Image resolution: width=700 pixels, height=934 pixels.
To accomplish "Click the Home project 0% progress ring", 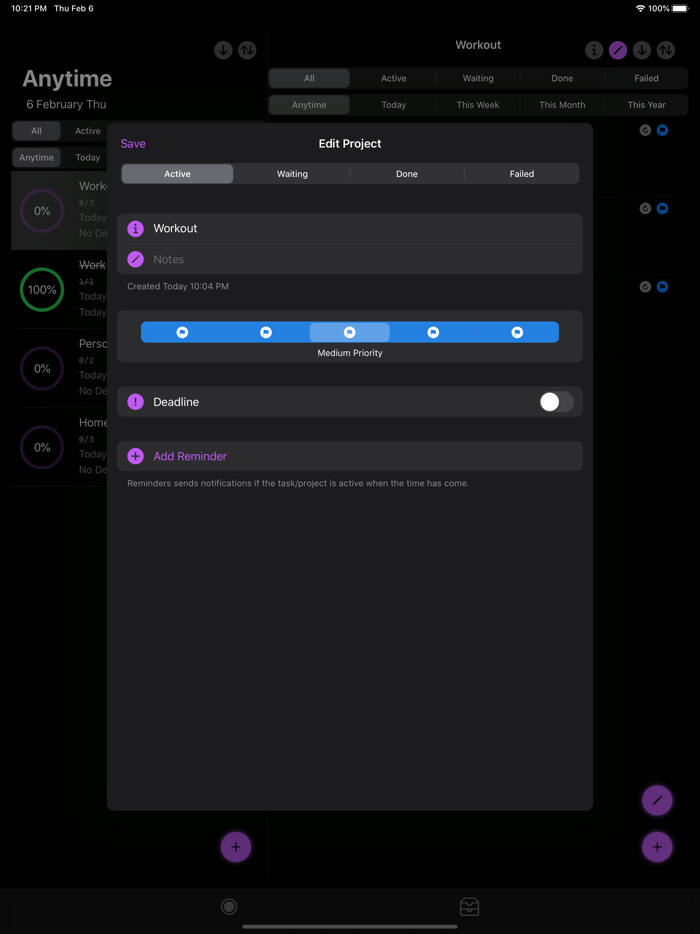I will point(42,447).
